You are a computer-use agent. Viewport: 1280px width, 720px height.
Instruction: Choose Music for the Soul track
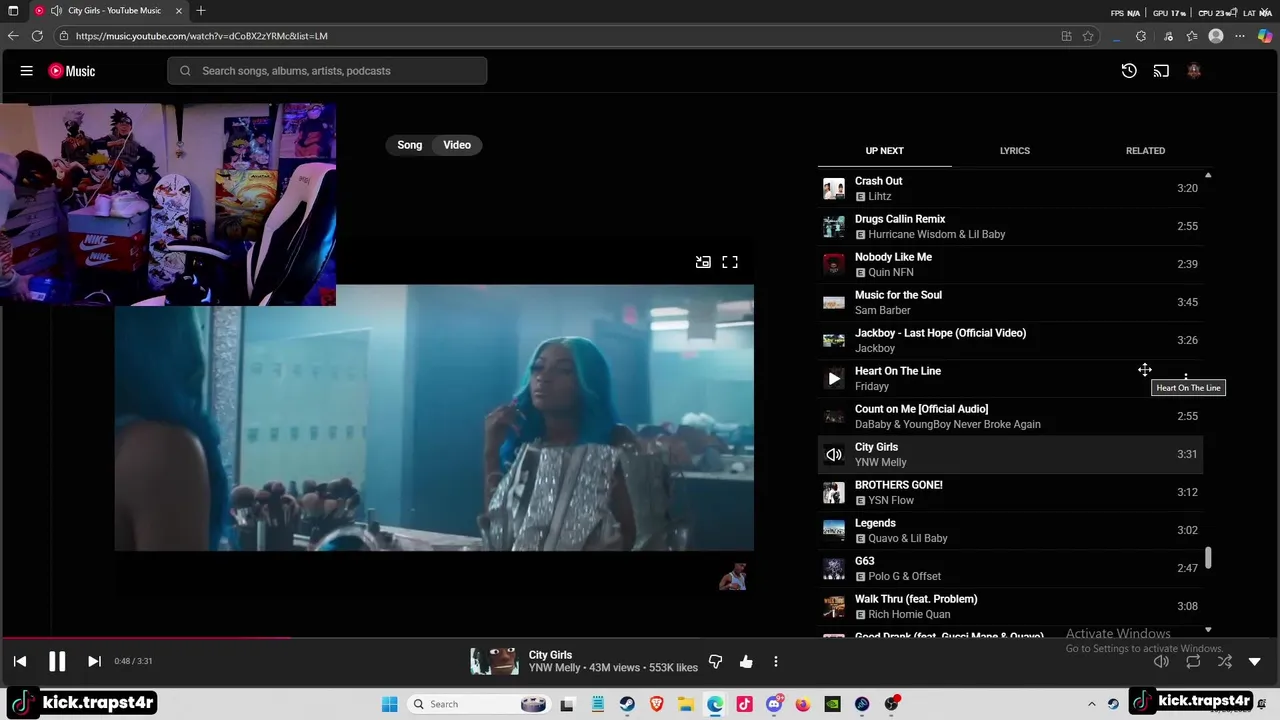tap(1010, 302)
